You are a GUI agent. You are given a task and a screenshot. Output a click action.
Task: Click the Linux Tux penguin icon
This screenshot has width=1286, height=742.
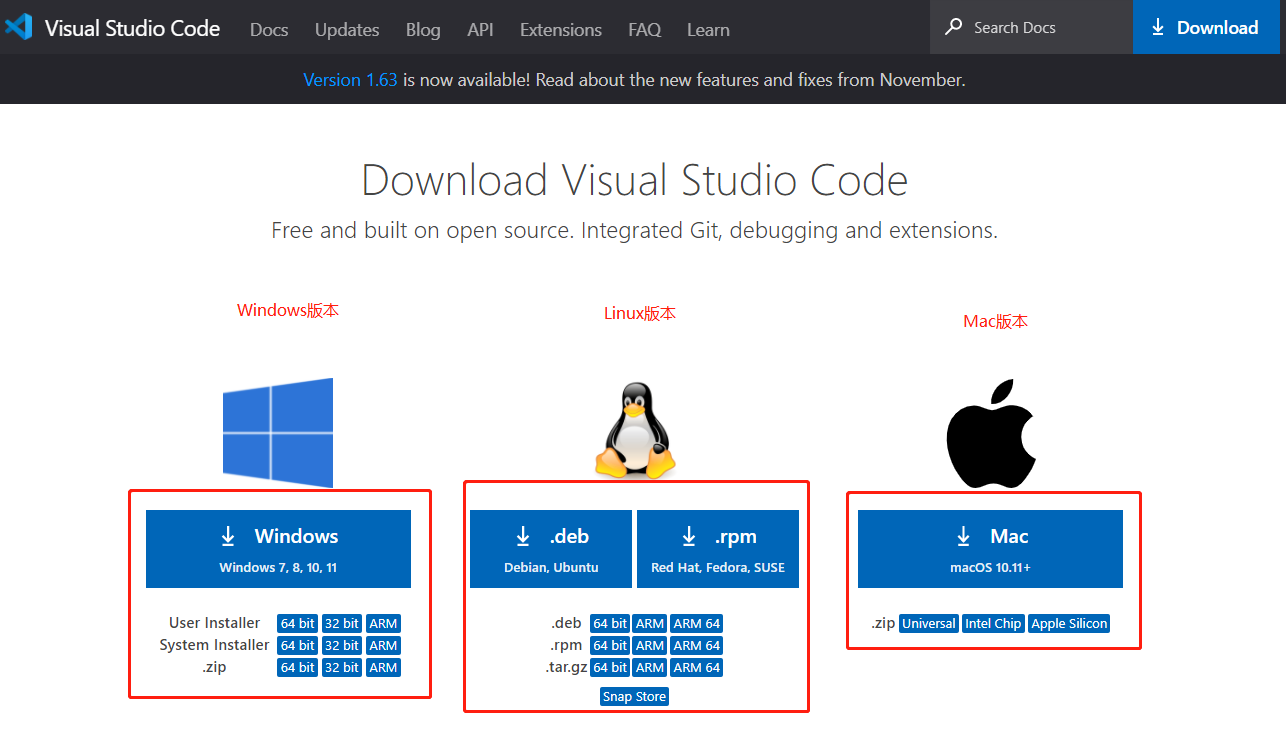(x=636, y=432)
